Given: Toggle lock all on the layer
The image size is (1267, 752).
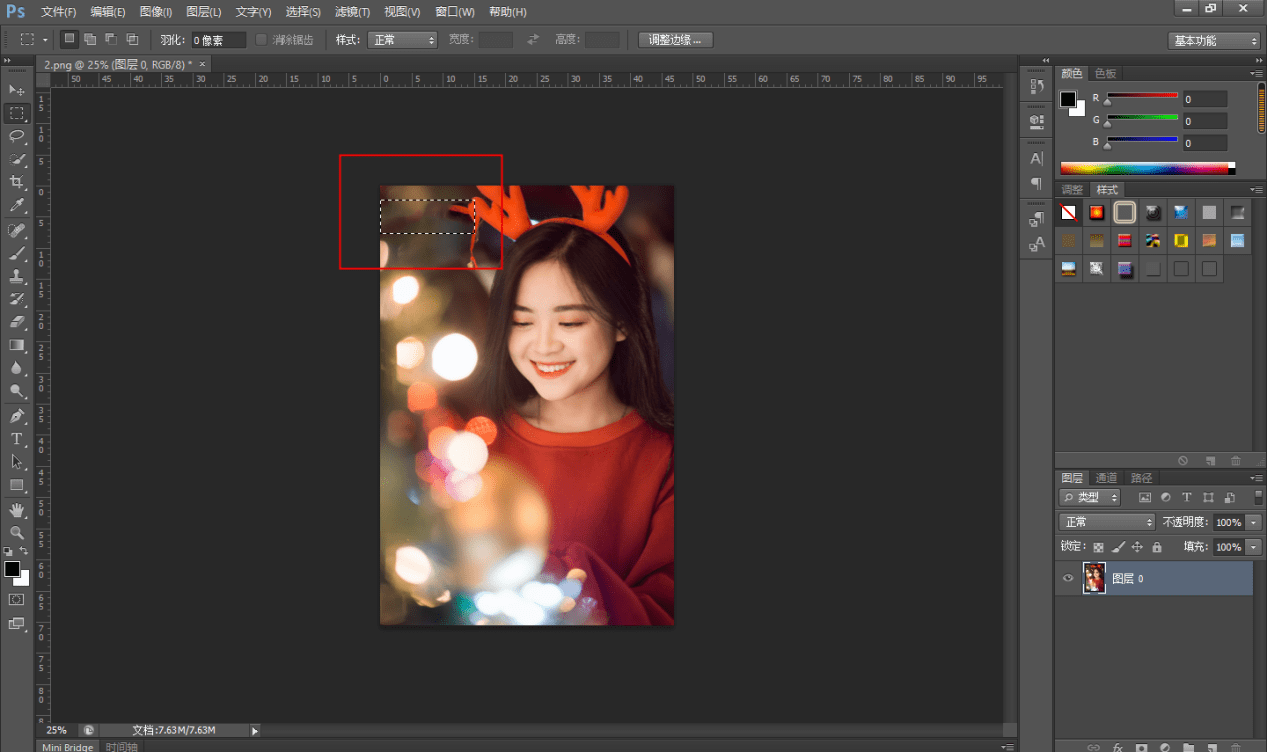Looking at the screenshot, I should 1156,547.
